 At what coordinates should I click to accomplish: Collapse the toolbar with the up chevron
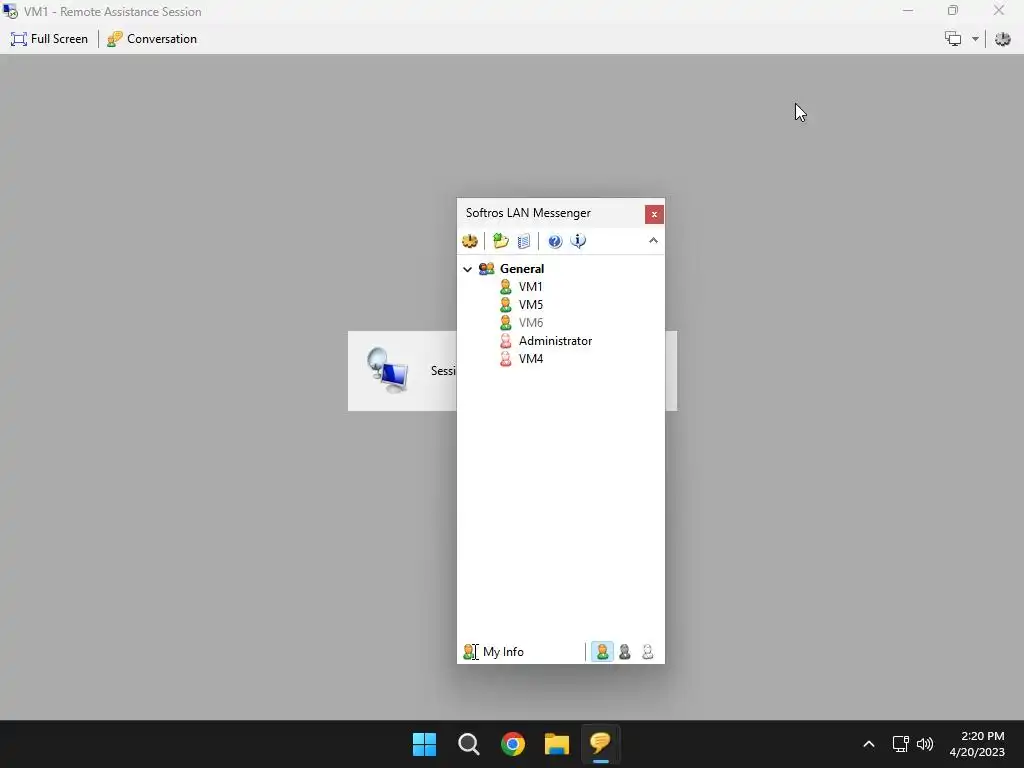[x=653, y=241]
